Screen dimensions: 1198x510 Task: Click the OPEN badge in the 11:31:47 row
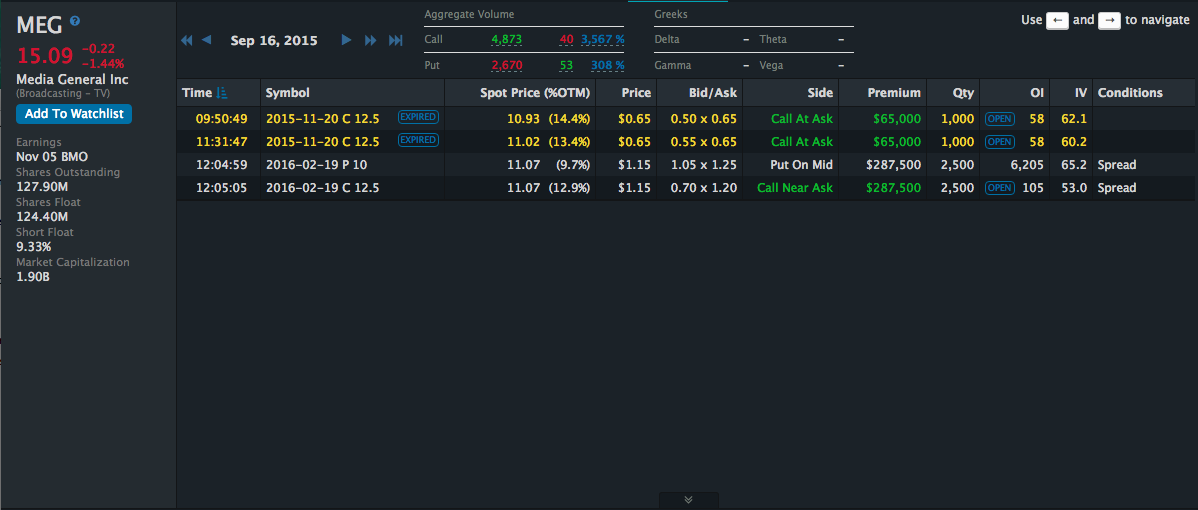pos(999,141)
